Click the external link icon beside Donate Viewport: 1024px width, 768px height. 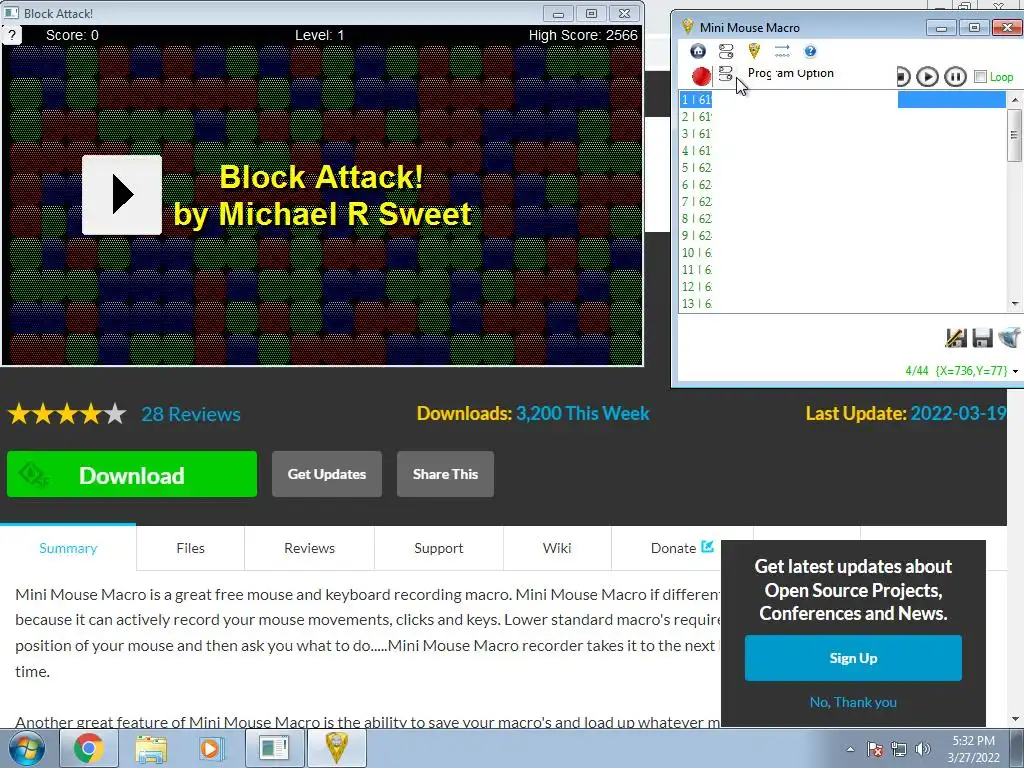pos(707,547)
